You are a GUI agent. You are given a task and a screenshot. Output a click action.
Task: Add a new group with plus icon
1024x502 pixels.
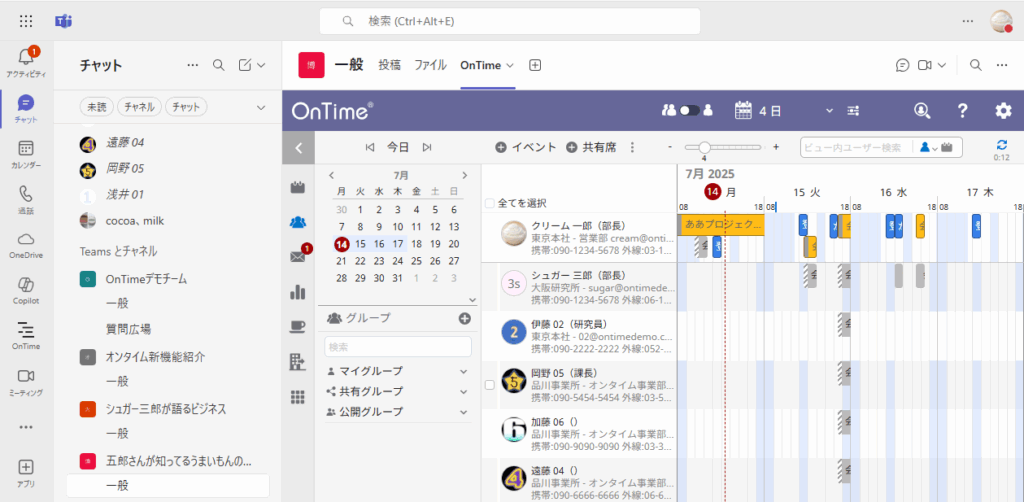coord(464,319)
